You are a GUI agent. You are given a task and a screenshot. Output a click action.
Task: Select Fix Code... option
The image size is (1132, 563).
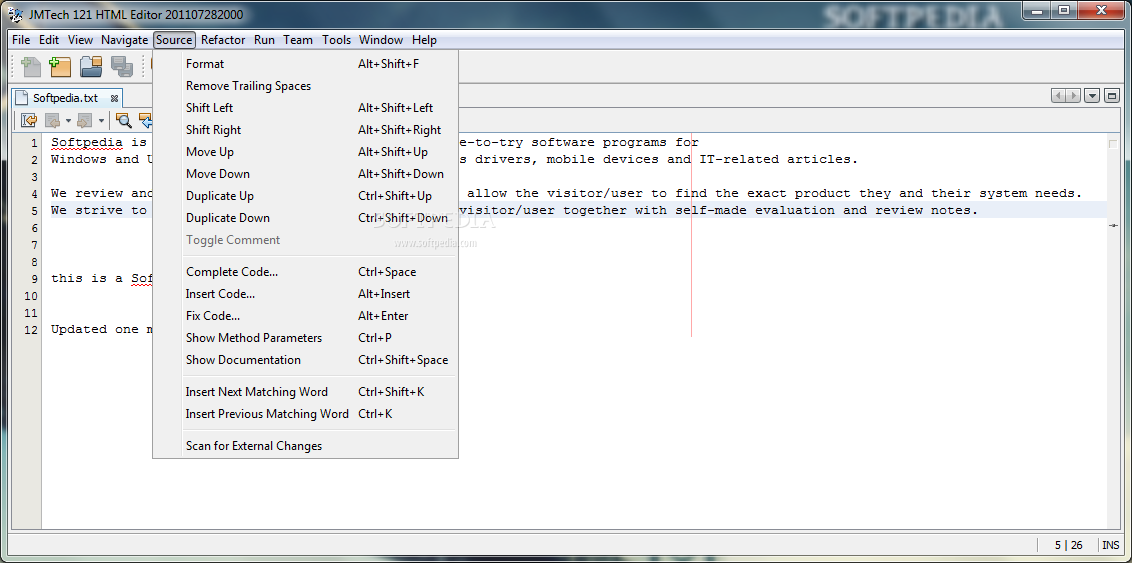coord(305,316)
